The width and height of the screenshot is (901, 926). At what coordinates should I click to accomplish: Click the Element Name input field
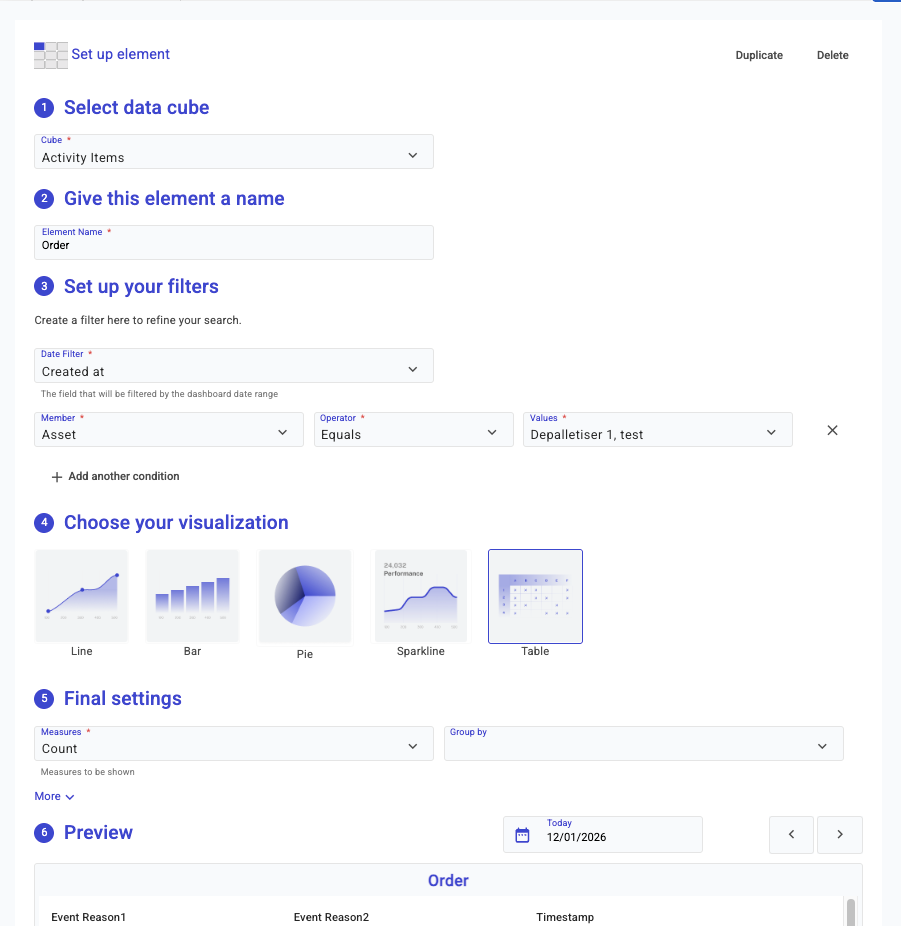[234, 243]
